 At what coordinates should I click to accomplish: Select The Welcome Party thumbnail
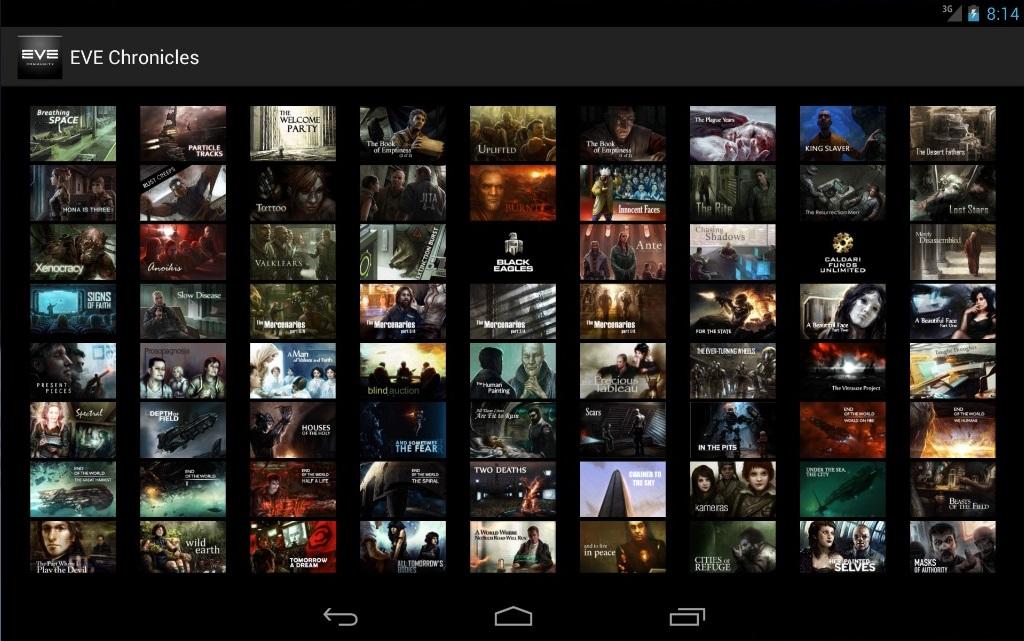point(293,134)
